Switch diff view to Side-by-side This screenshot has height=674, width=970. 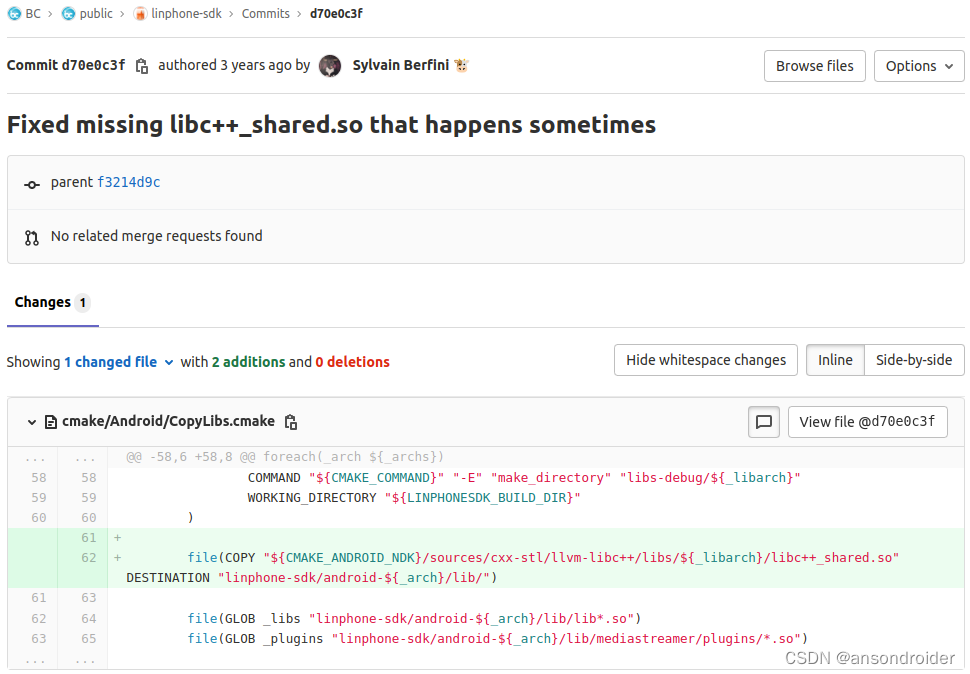pos(914,360)
